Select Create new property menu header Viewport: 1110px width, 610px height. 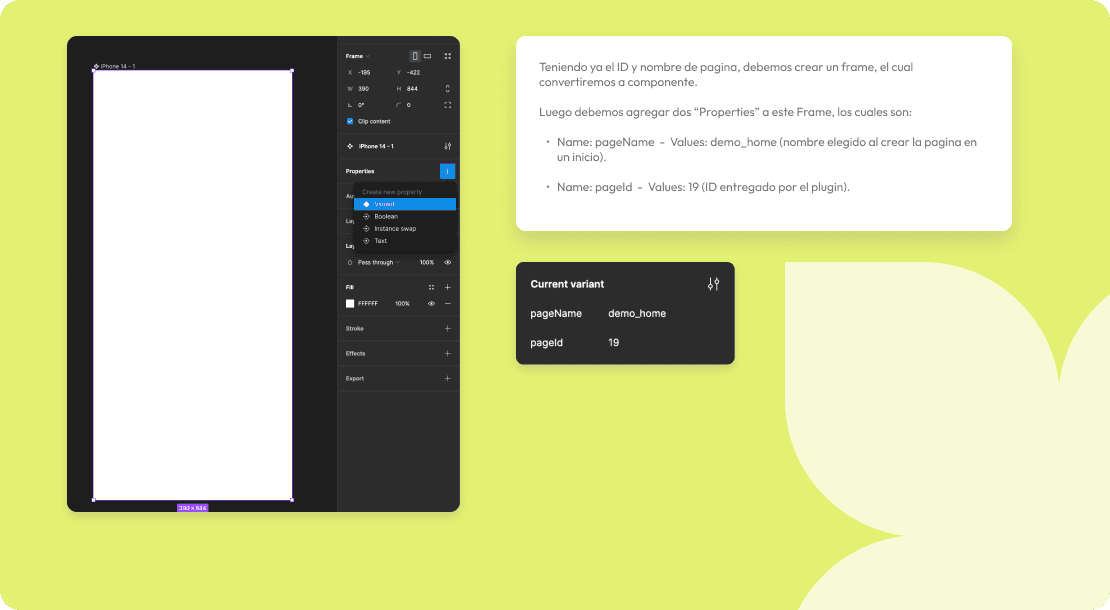(x=393, y=190)
